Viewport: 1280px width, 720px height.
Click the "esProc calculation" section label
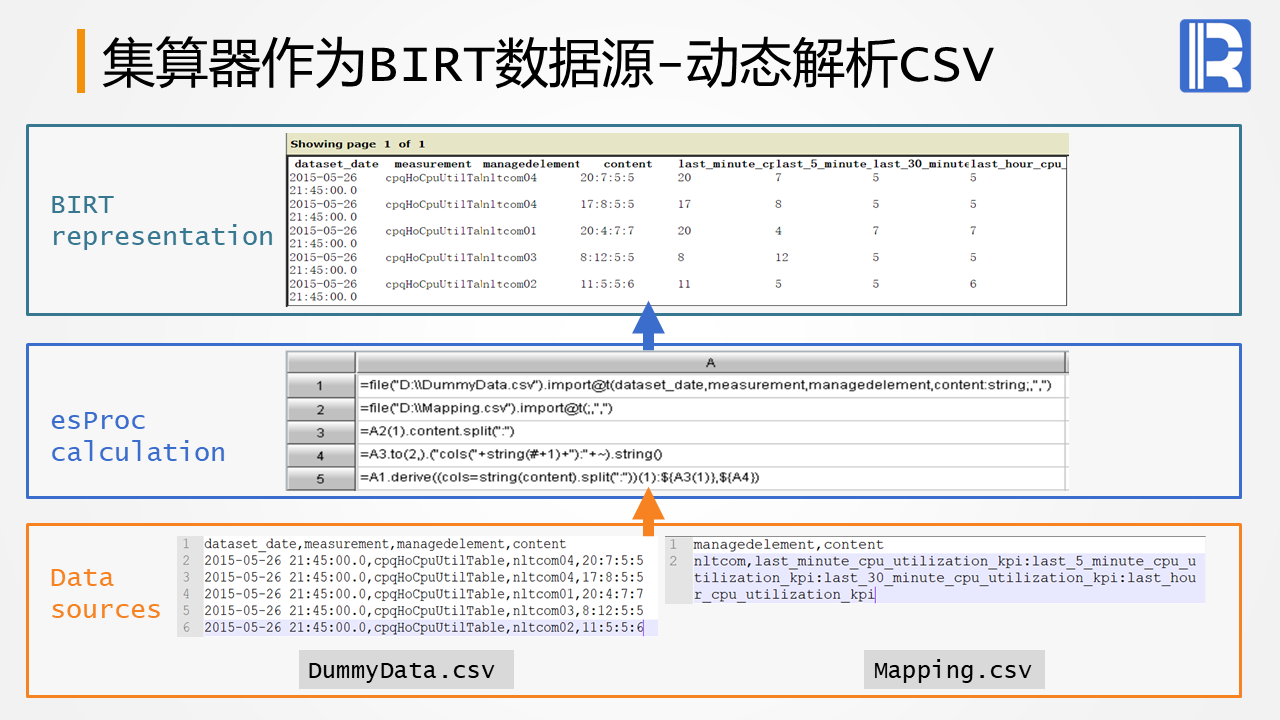(138, 436)
